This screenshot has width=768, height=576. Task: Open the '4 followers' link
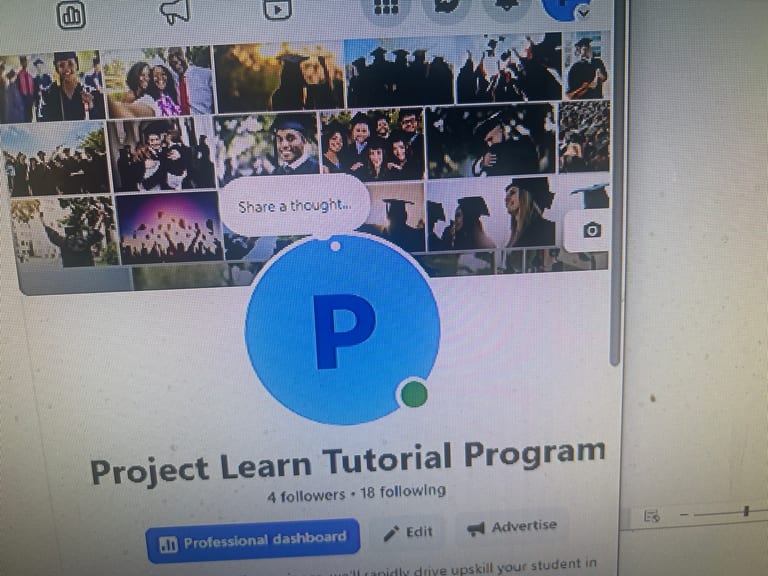307,496
